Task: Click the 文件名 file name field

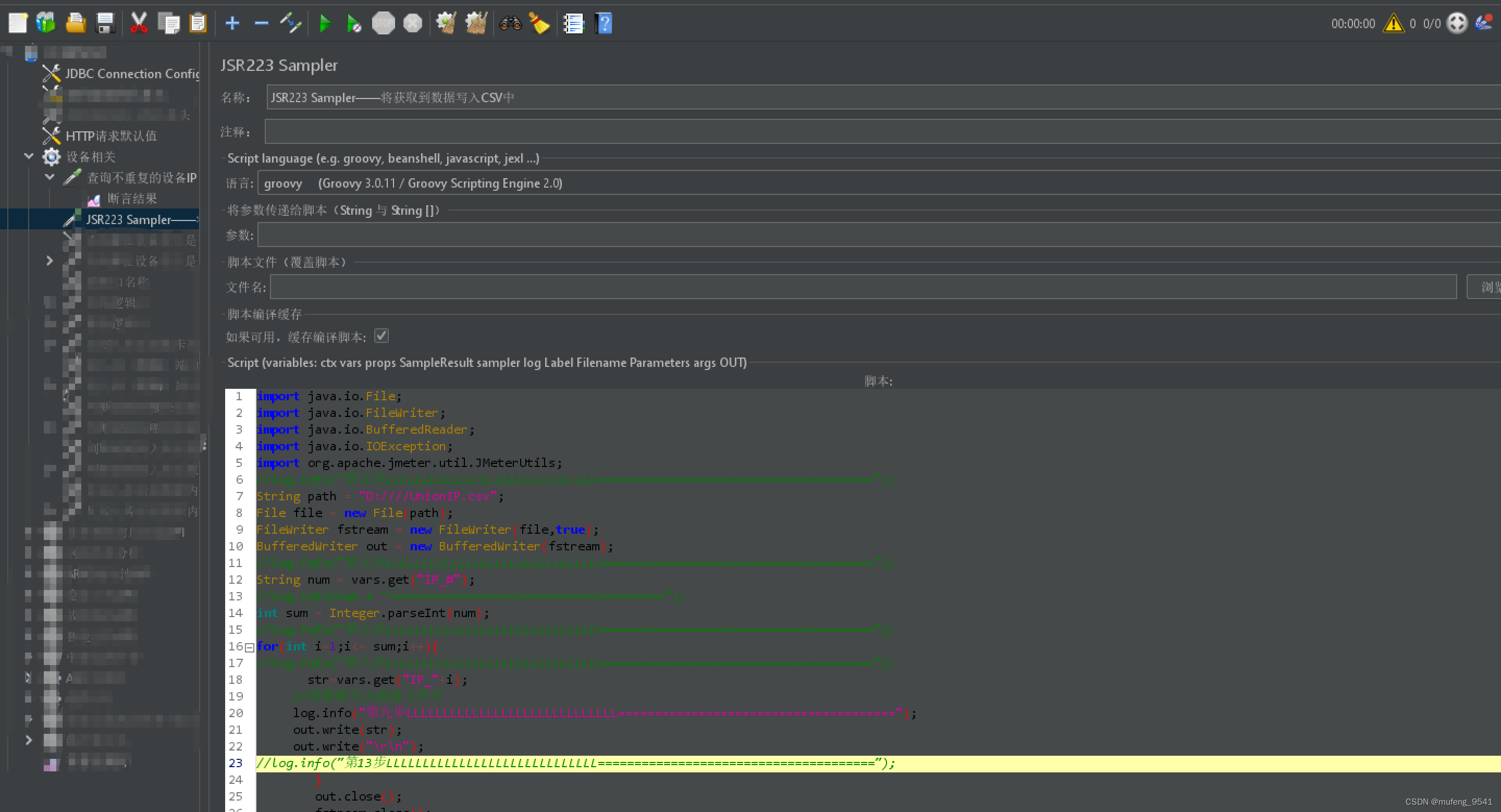Action: click(x=864, y=287)
